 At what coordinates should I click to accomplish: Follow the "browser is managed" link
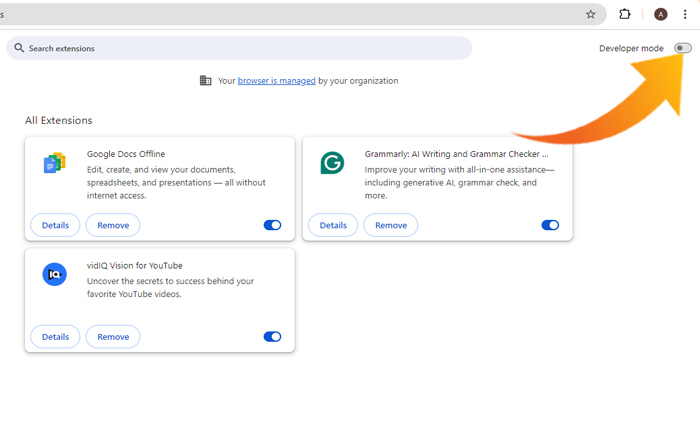tap(276, 81)
